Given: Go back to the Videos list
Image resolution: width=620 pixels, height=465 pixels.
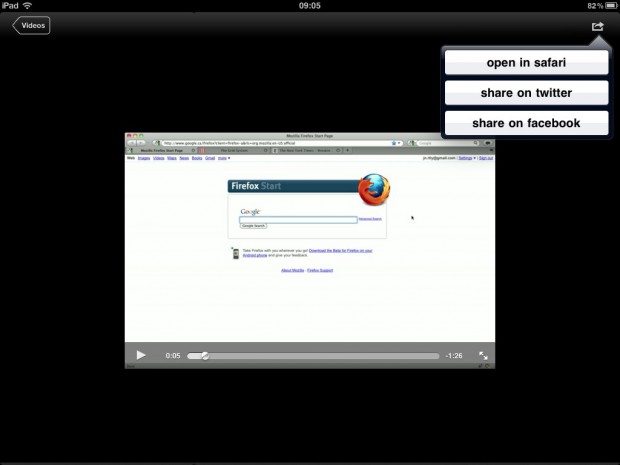Looking at the screenshot, I should pos(31,25).
